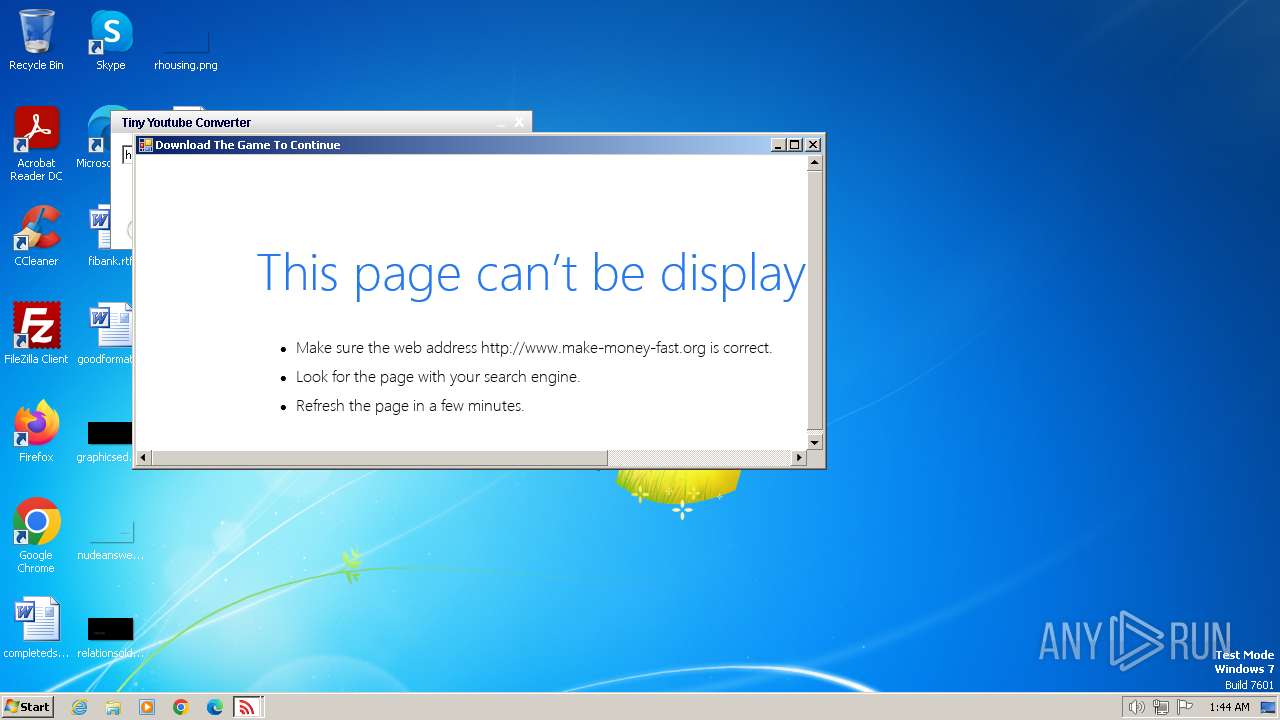Open Google Chrome desktop shortcut
The image size is (1280, 720).
tap(36, 536)
